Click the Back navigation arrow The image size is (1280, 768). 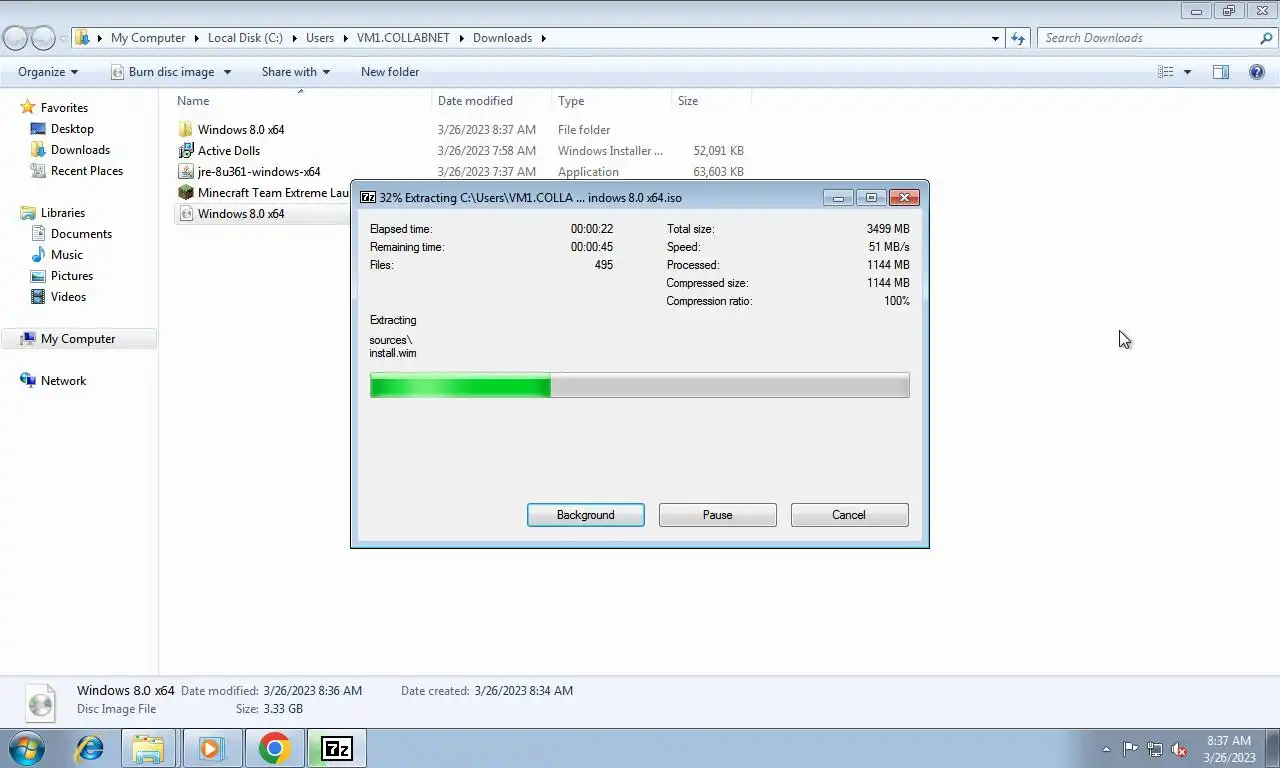(x=16, y=38)
